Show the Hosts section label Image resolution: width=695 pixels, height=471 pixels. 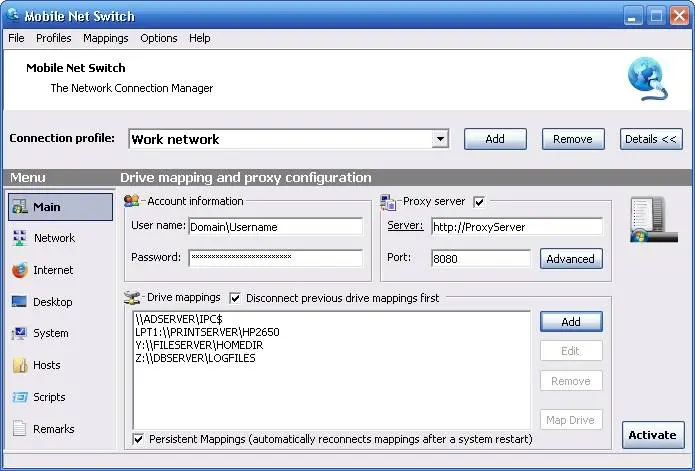47,365
